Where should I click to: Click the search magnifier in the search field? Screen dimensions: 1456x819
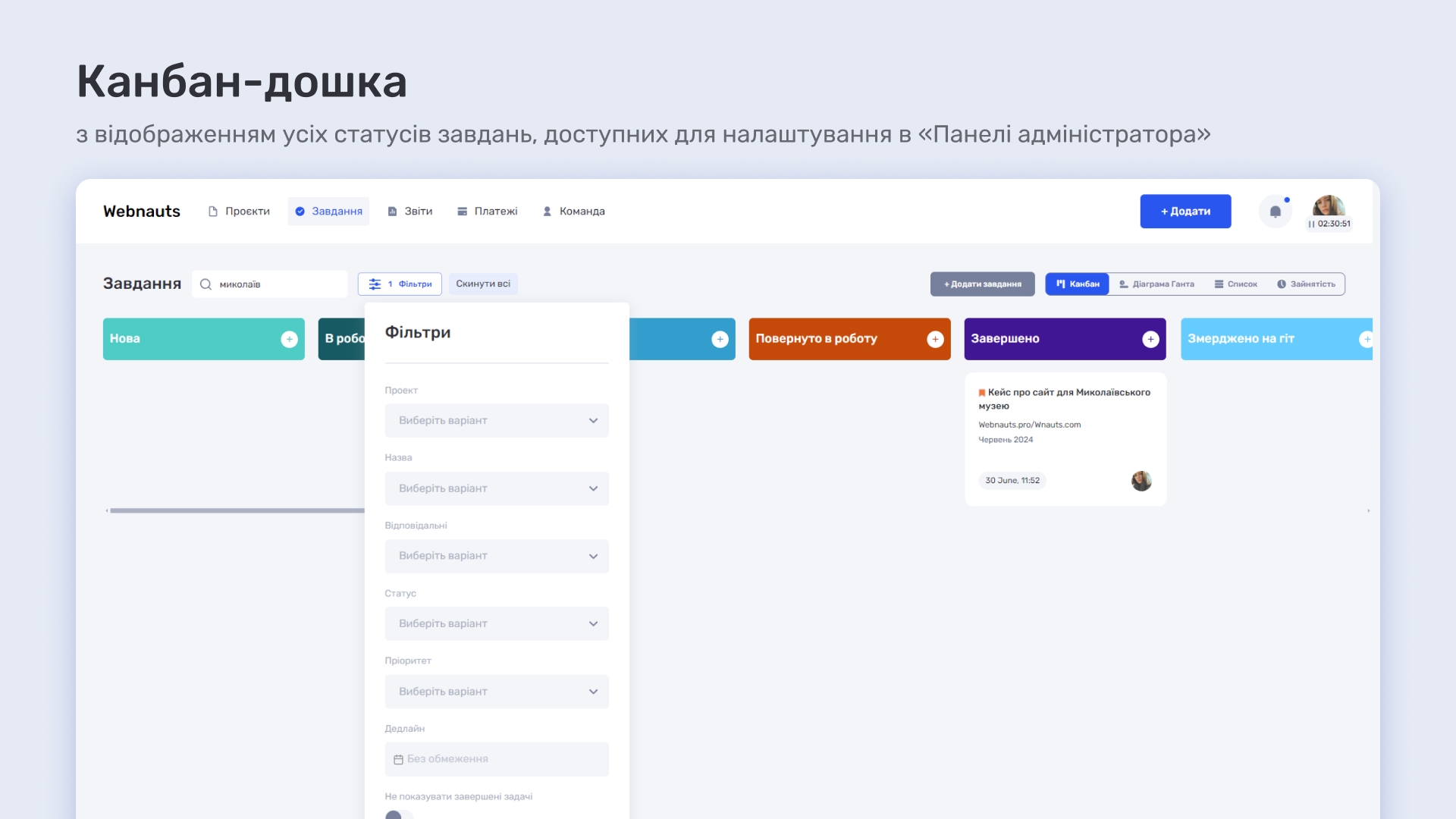click(207, 284)
